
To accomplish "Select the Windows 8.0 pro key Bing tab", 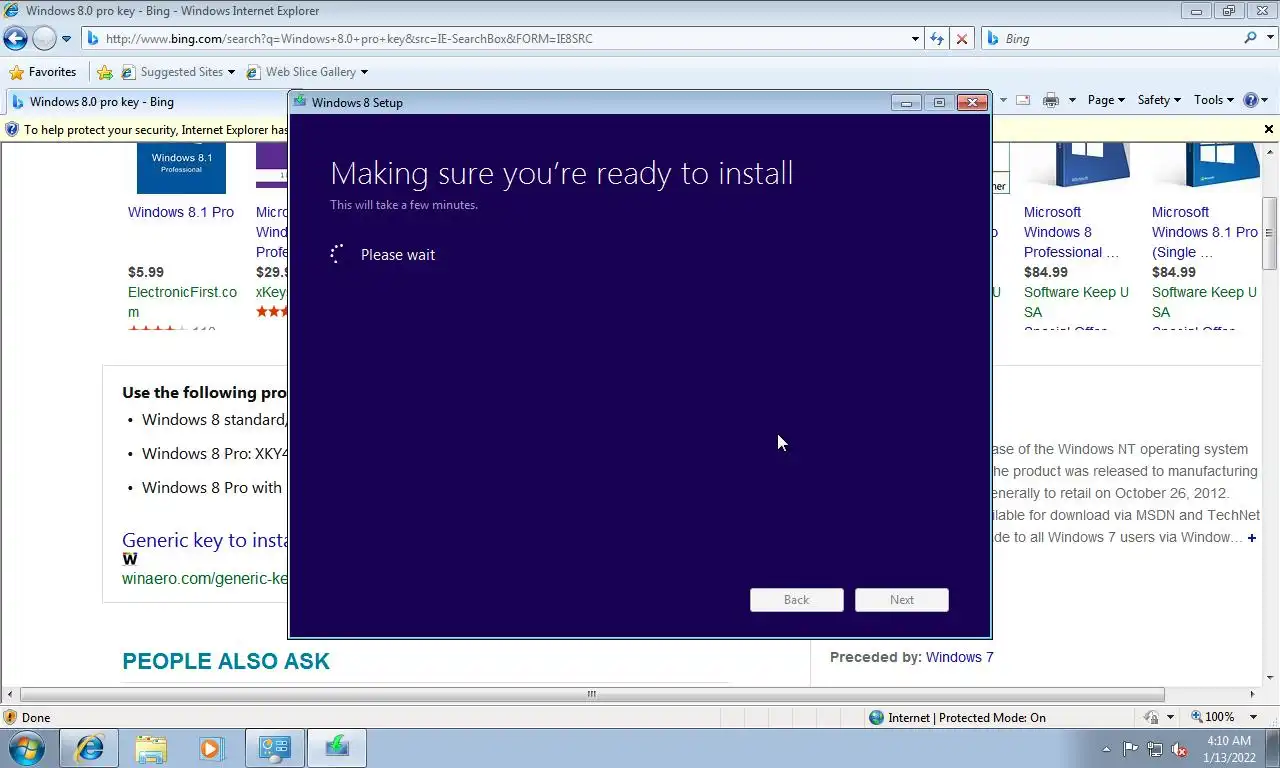I will (x=147, y=102).
